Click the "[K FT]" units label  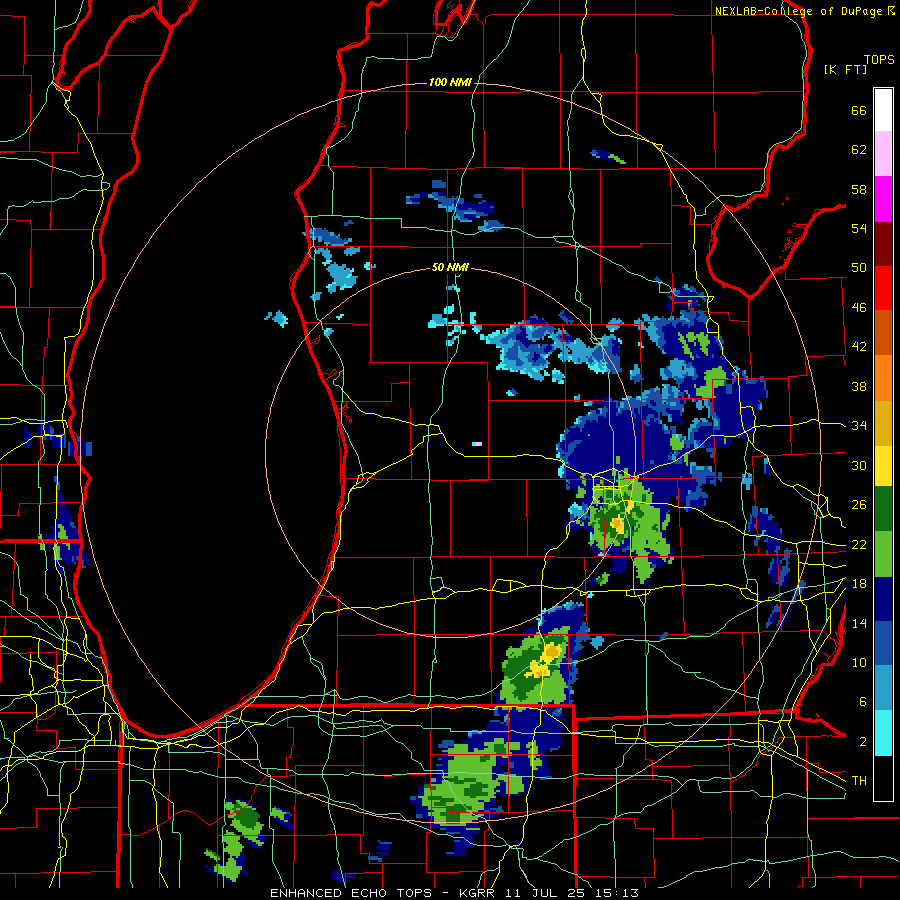(x=845, y=70)
